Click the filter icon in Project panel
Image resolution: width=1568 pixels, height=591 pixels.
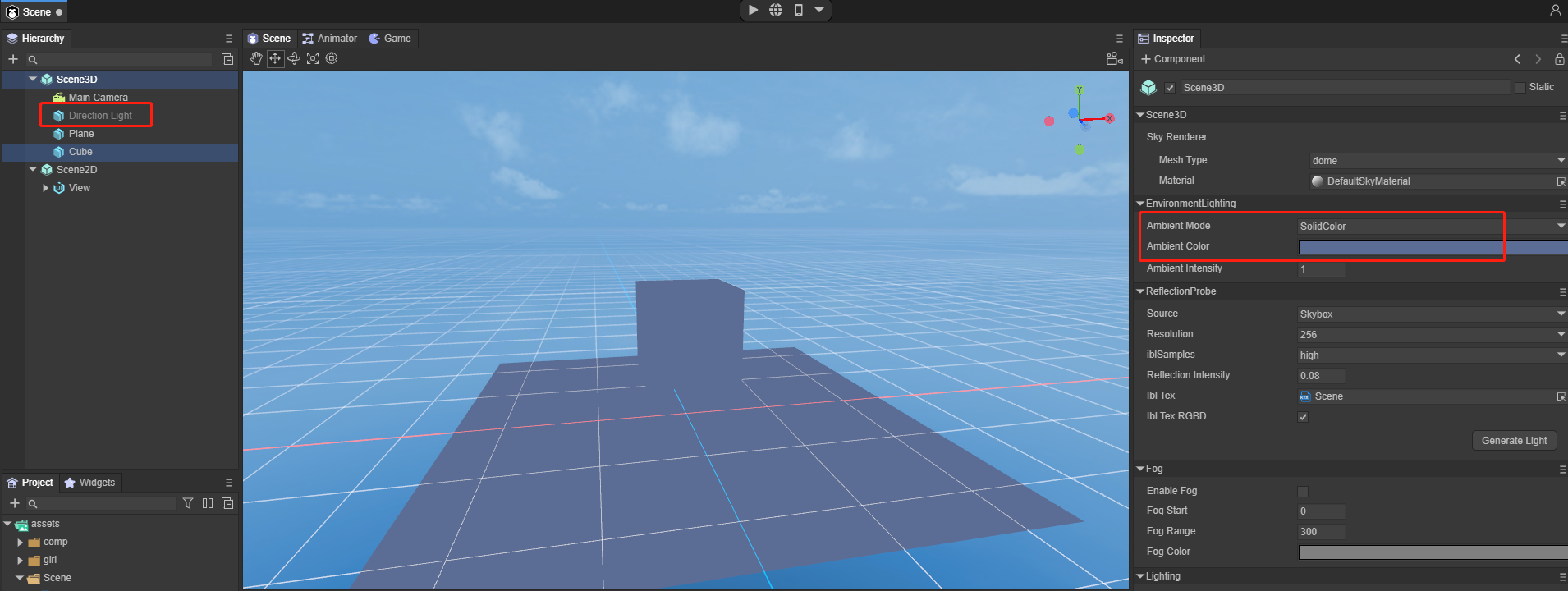188,503
